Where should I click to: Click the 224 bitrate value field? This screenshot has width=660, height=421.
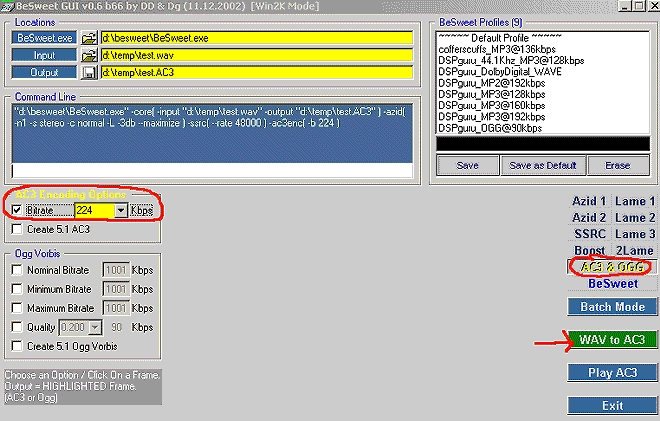tap(94, 210)
